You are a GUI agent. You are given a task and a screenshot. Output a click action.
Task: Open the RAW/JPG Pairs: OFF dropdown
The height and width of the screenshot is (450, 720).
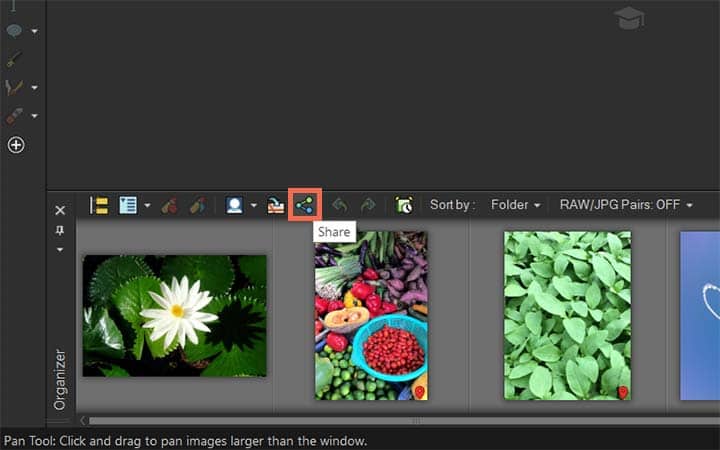coord(626,205)
